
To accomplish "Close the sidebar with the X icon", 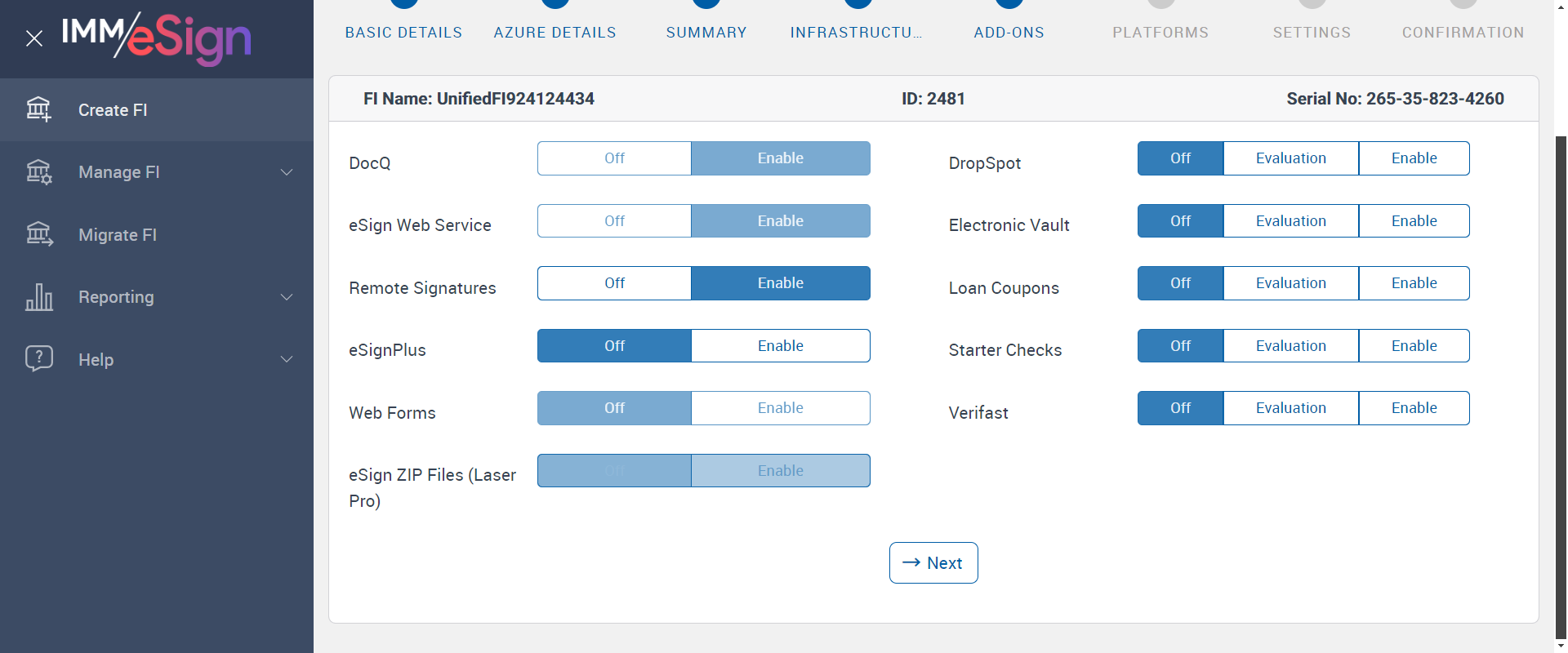I will [34, 38].
